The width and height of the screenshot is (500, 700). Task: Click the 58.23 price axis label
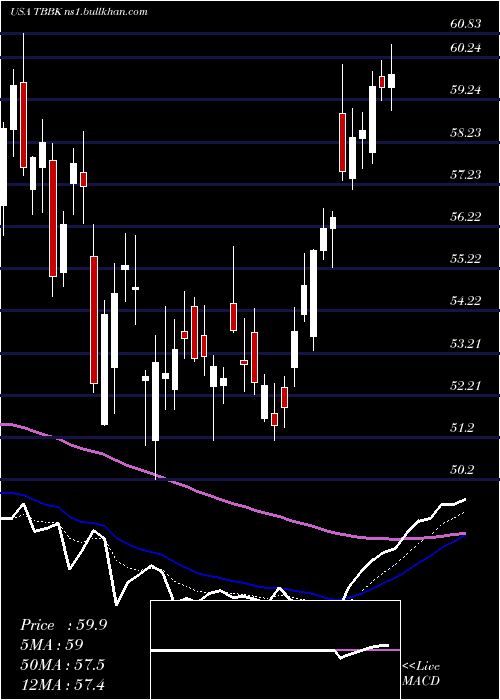466,133
